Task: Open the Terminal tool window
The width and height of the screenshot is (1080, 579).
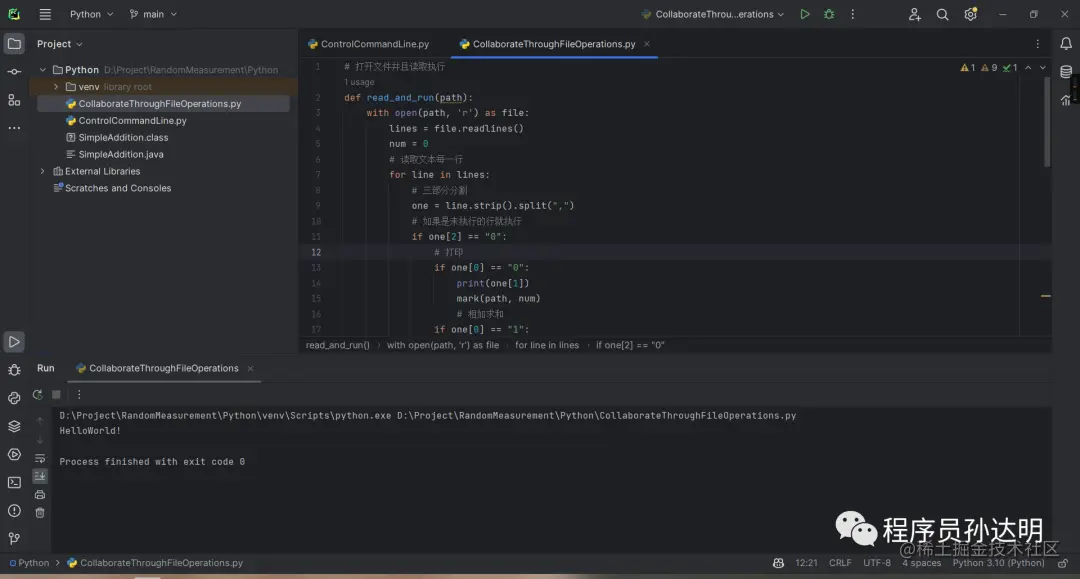Action: point(14,483)
